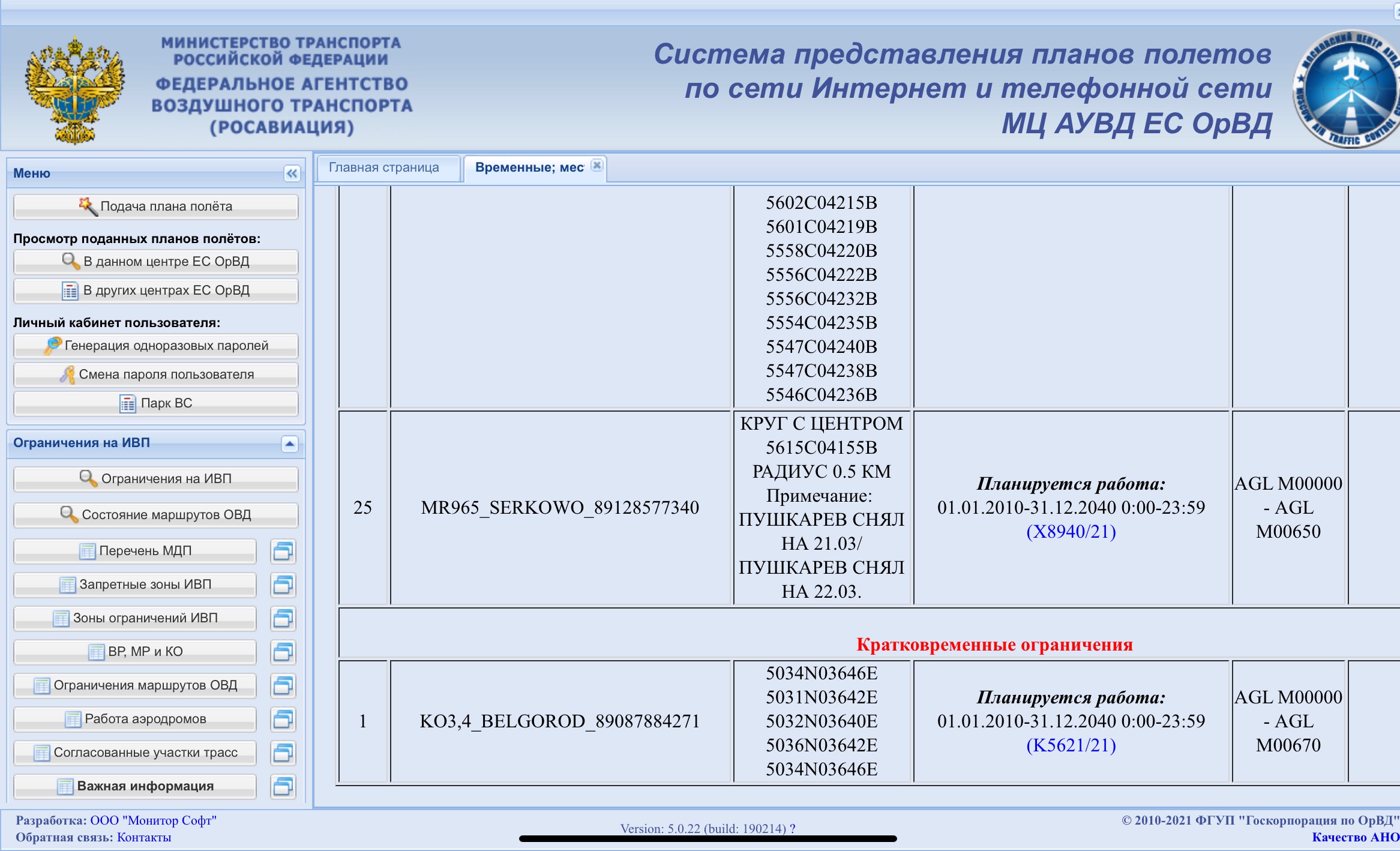
Task: Open Согласованные участки трасс in new window icon
Action: pos(283,753)
